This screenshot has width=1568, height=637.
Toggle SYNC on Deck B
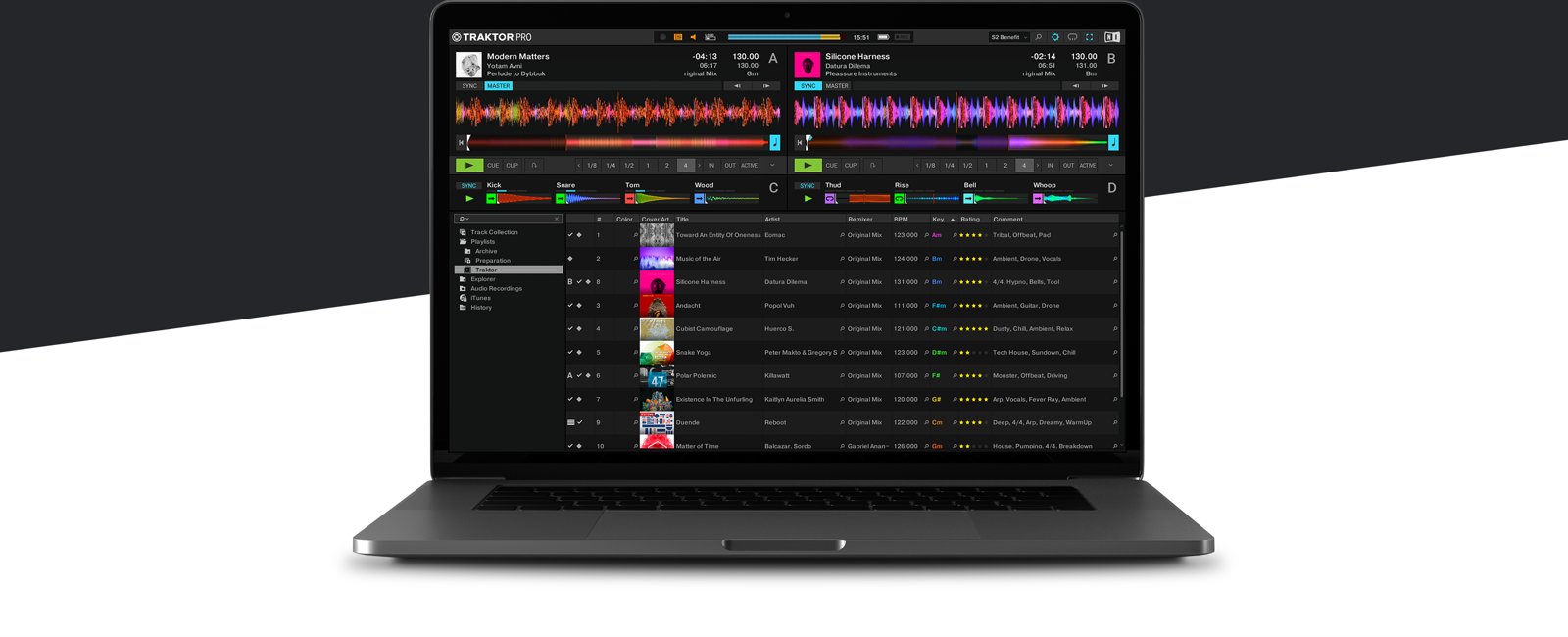point(808,86)
